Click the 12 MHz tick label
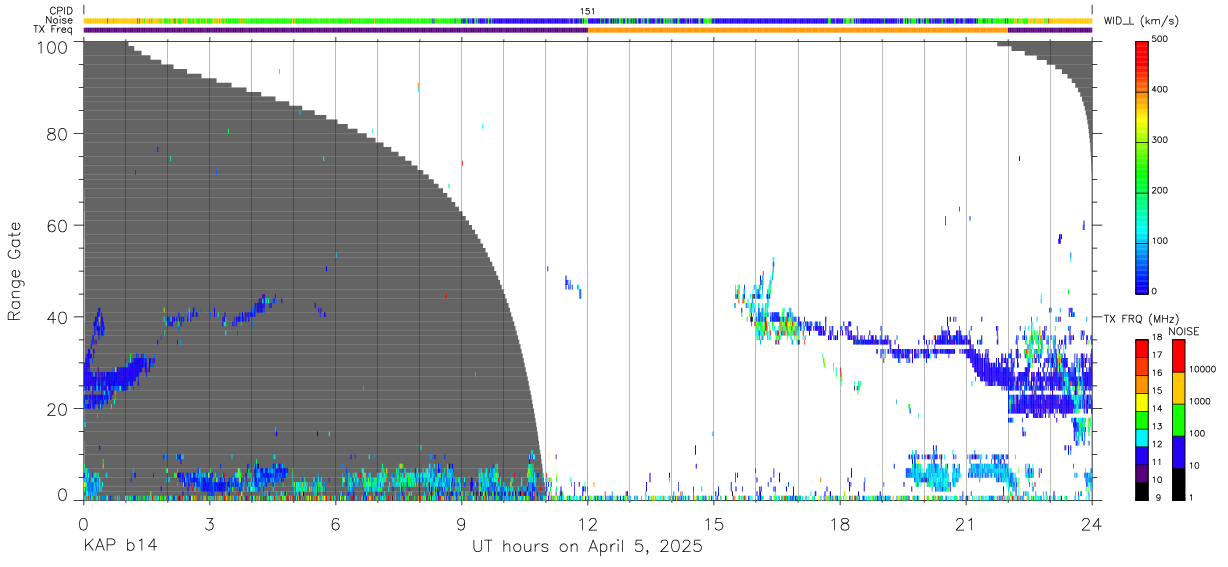This screenshot has height=567, width=1228. [1158, 443]
